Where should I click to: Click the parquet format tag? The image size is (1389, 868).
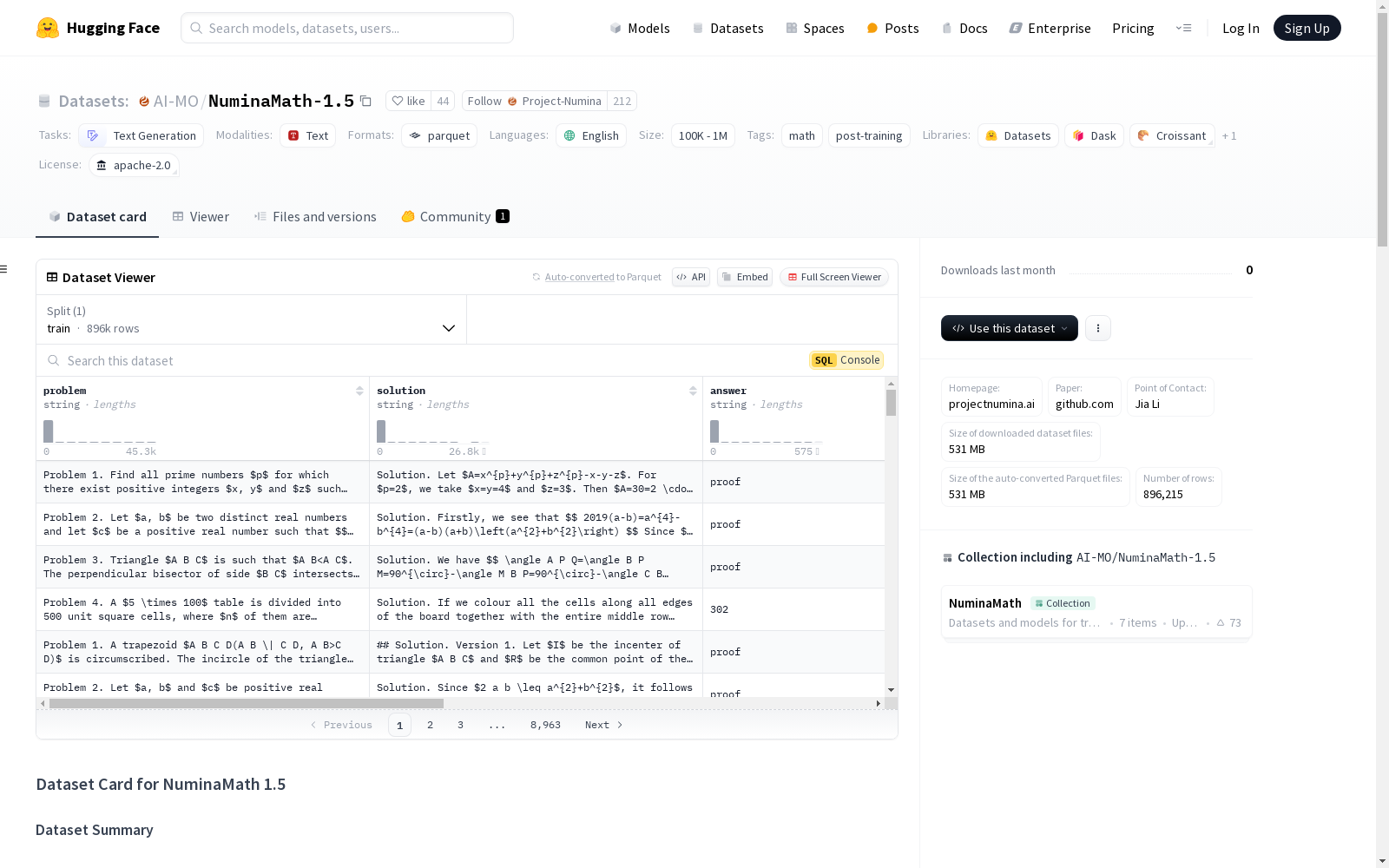(439, 135)
